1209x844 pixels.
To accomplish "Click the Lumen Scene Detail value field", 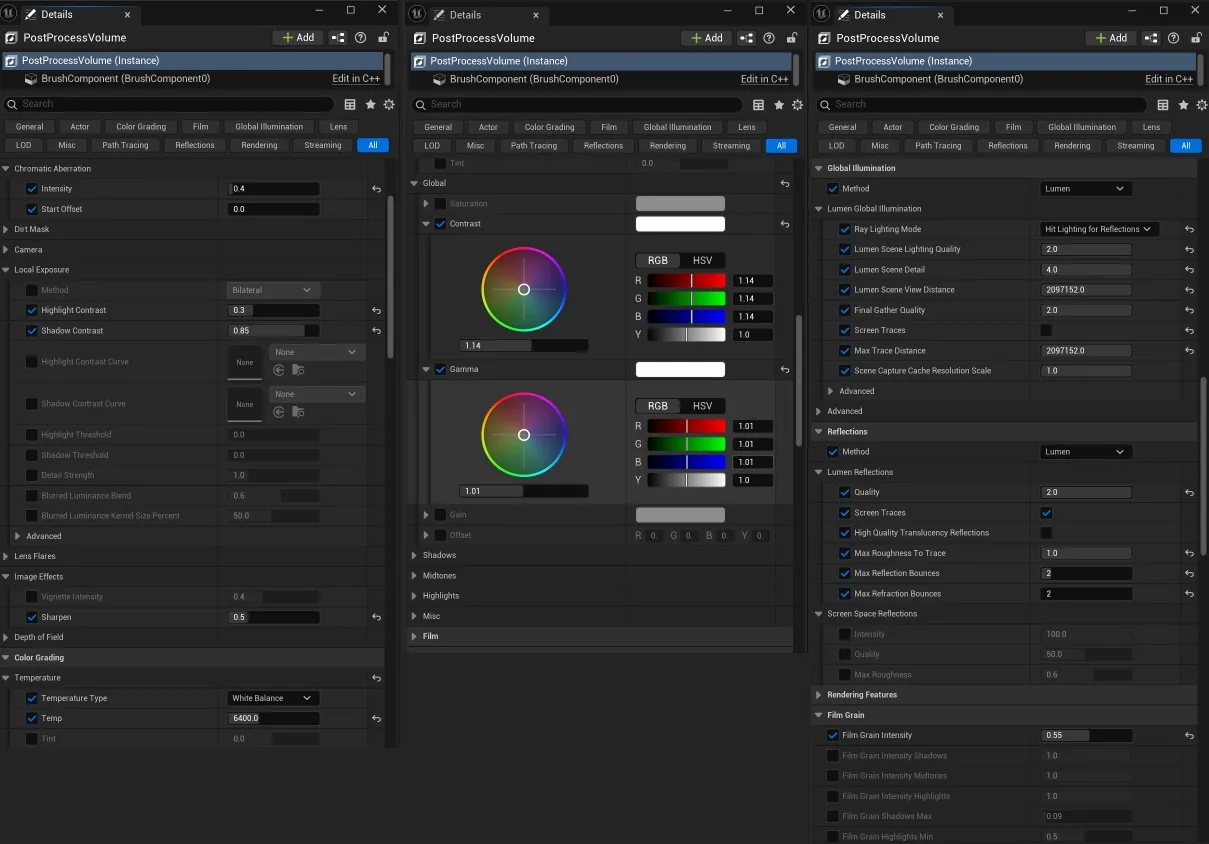I will [x=1086, y=270].
